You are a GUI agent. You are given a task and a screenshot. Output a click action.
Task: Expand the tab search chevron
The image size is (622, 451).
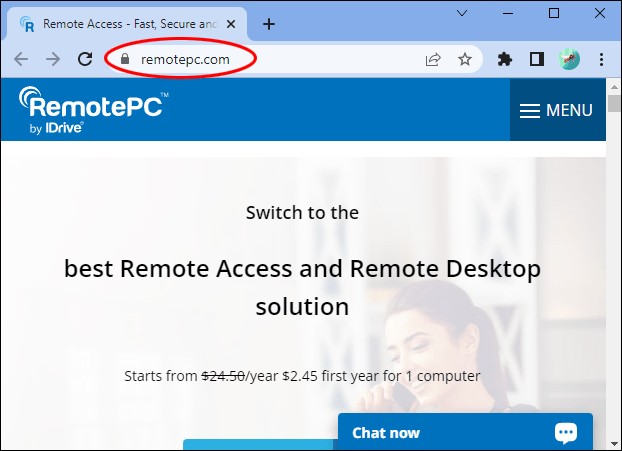(x=462, y=13)
